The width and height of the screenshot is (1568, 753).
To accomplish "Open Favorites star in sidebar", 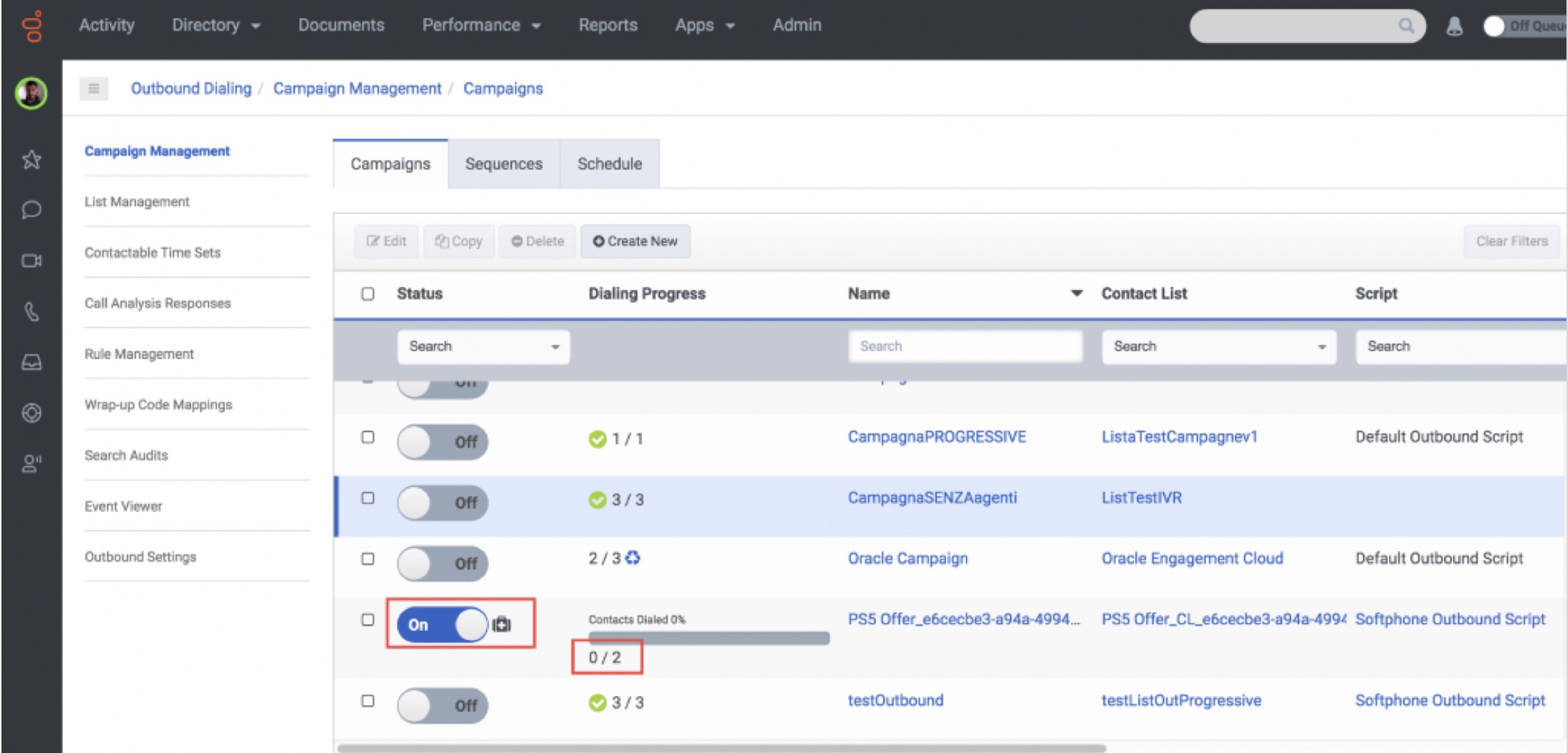I will click(x=31, y=159).
